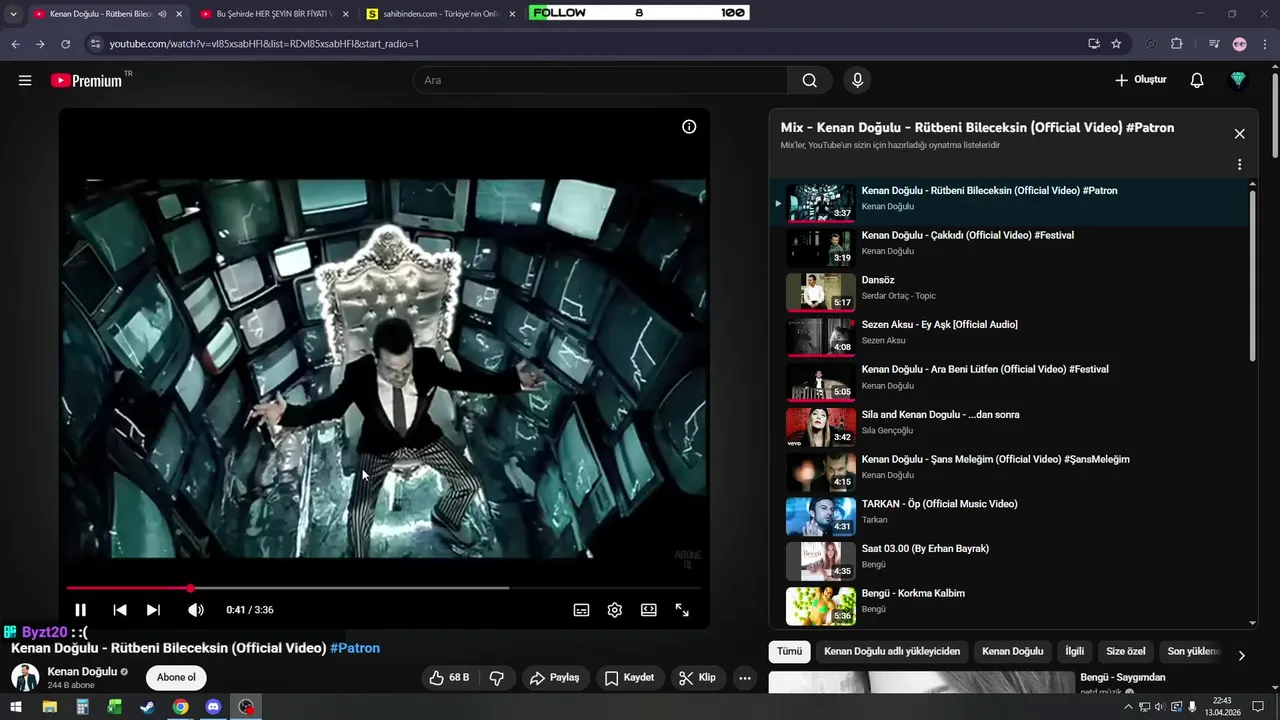Focus the Ara search box
The width and height of the screenshot is (1280, 720).
point(600,80)
